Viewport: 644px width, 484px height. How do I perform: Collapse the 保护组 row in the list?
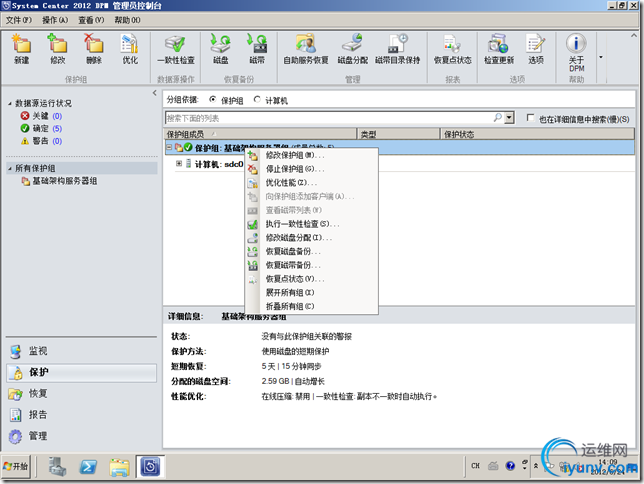click(169, 147)
